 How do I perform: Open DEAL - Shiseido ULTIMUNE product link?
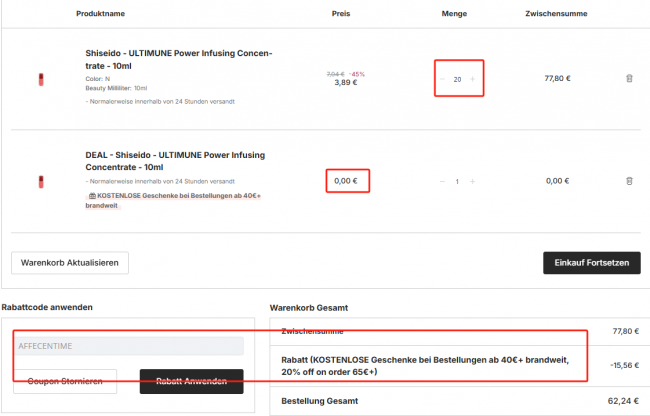pyautogui.click(x=175, y=161)
